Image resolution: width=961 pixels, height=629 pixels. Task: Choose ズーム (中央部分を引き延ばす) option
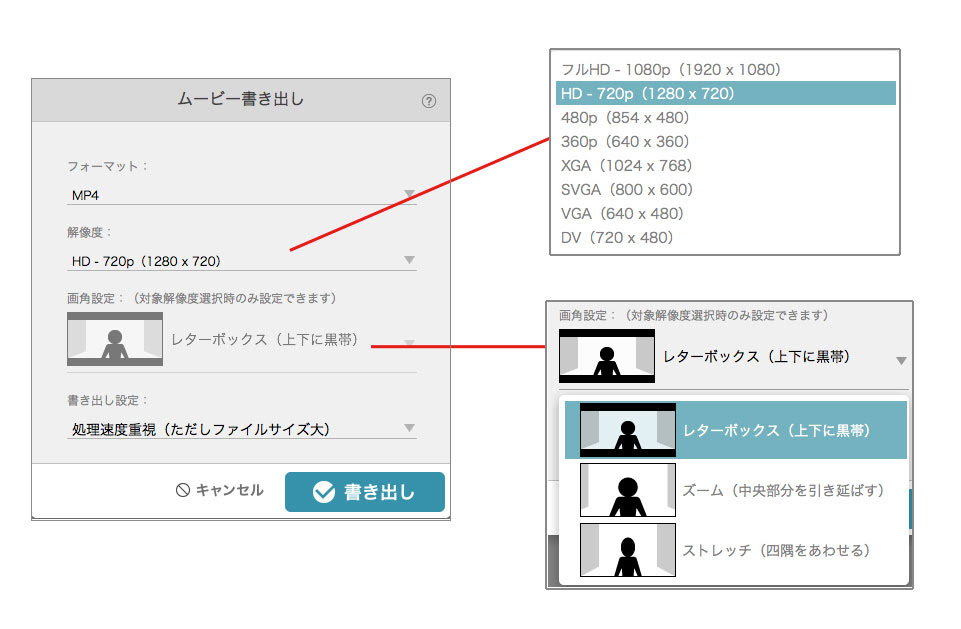pyautogui.click(x=735, y=490)
